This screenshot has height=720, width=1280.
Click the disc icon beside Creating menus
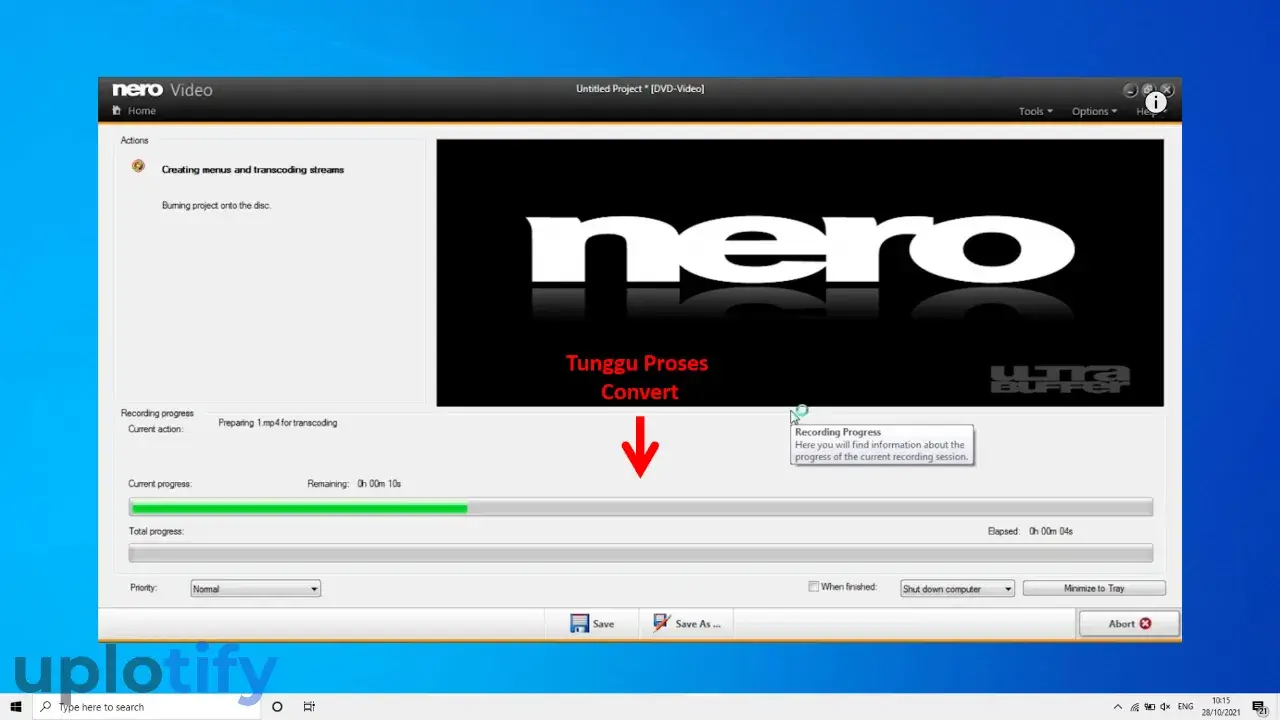[x=138, y=166]
